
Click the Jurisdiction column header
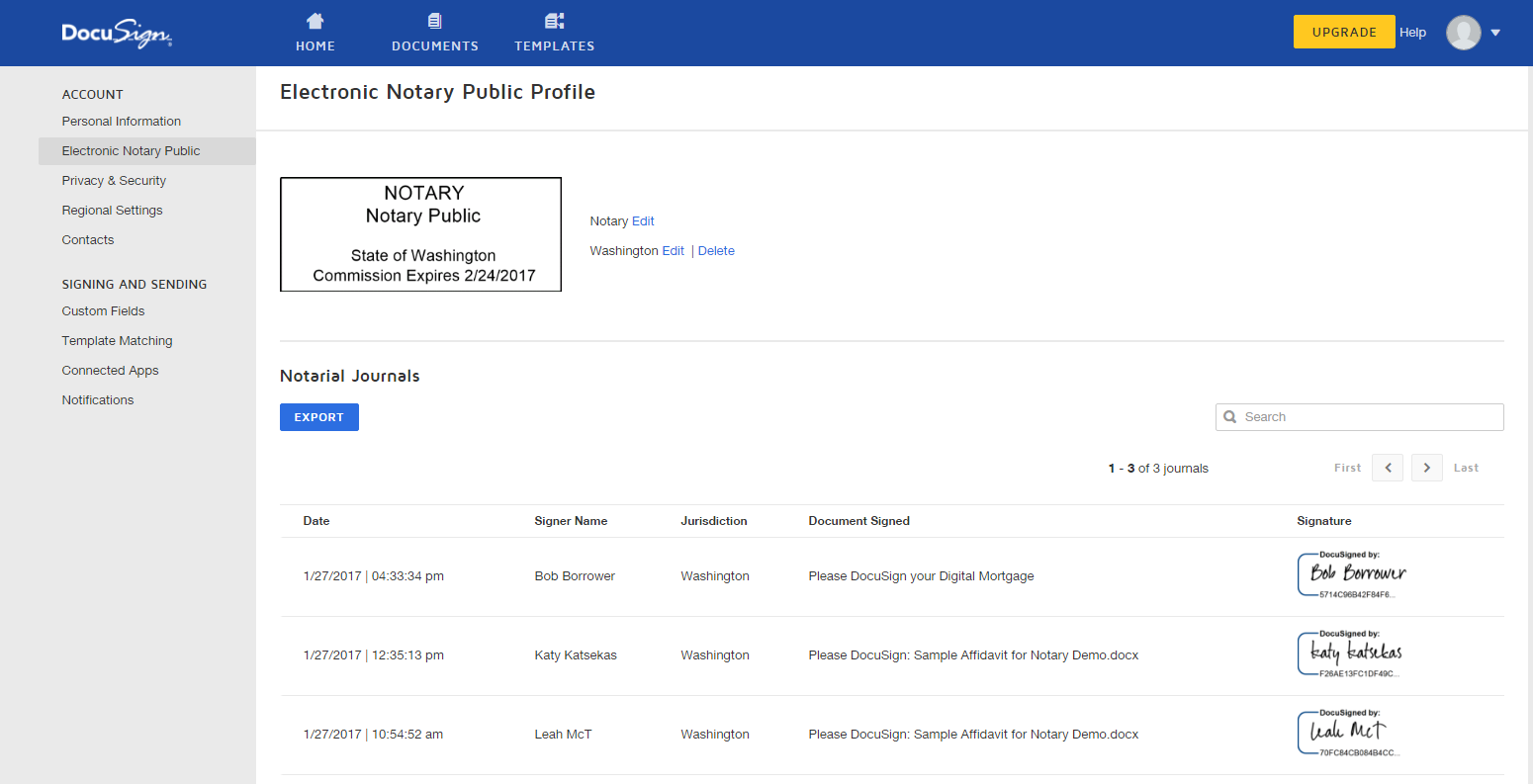(x=714, y=521)
